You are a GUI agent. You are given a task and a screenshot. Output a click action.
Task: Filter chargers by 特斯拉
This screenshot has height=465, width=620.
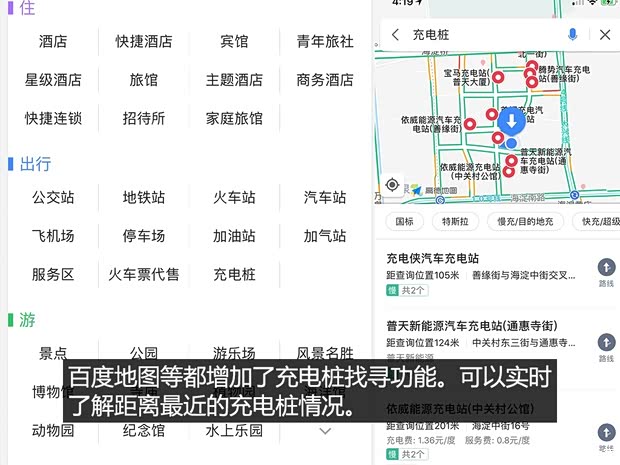(x=455, y=221)
